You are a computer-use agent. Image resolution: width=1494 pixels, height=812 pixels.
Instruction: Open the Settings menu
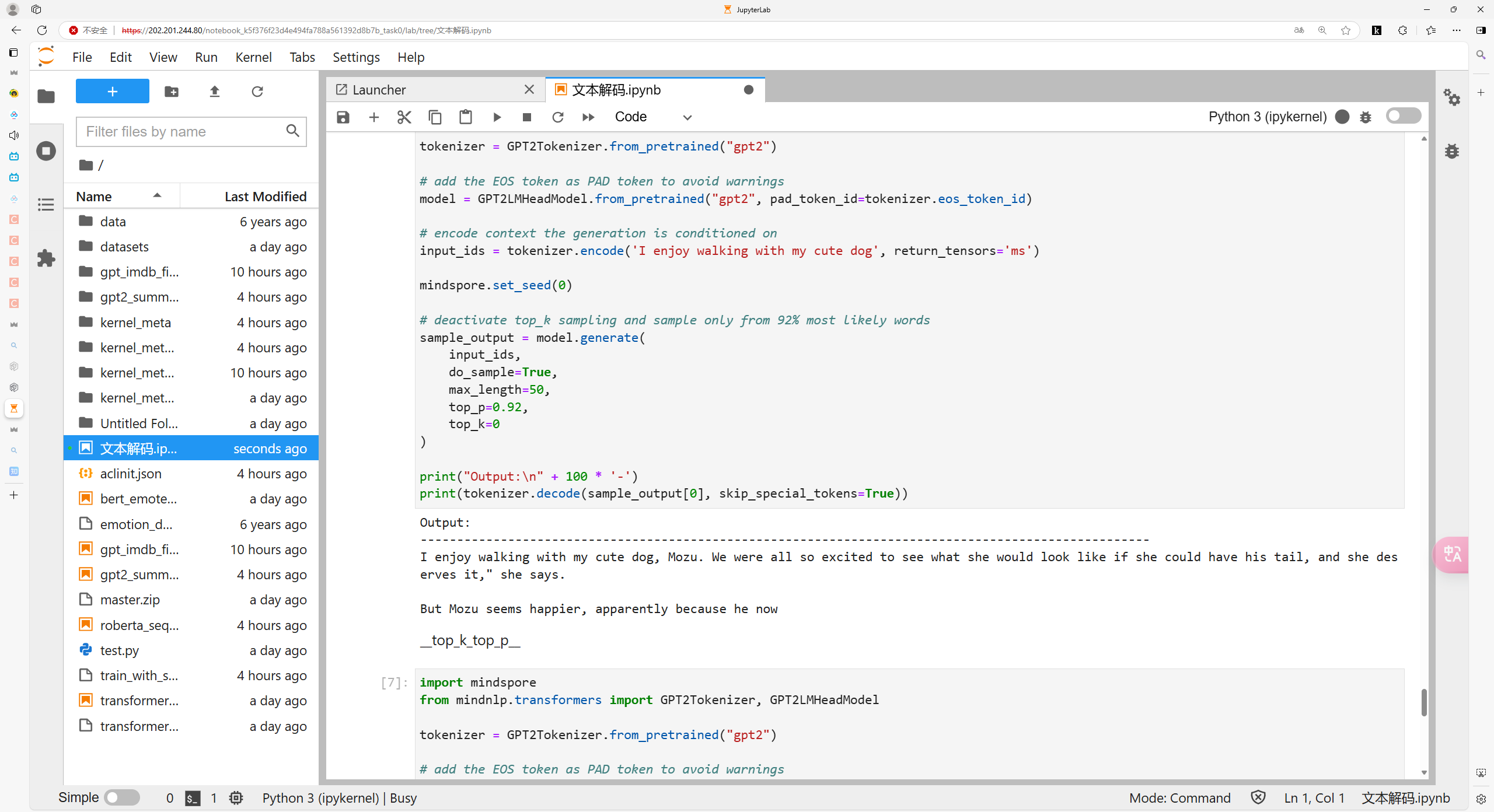pyautogui.click(x=356, y=57)
